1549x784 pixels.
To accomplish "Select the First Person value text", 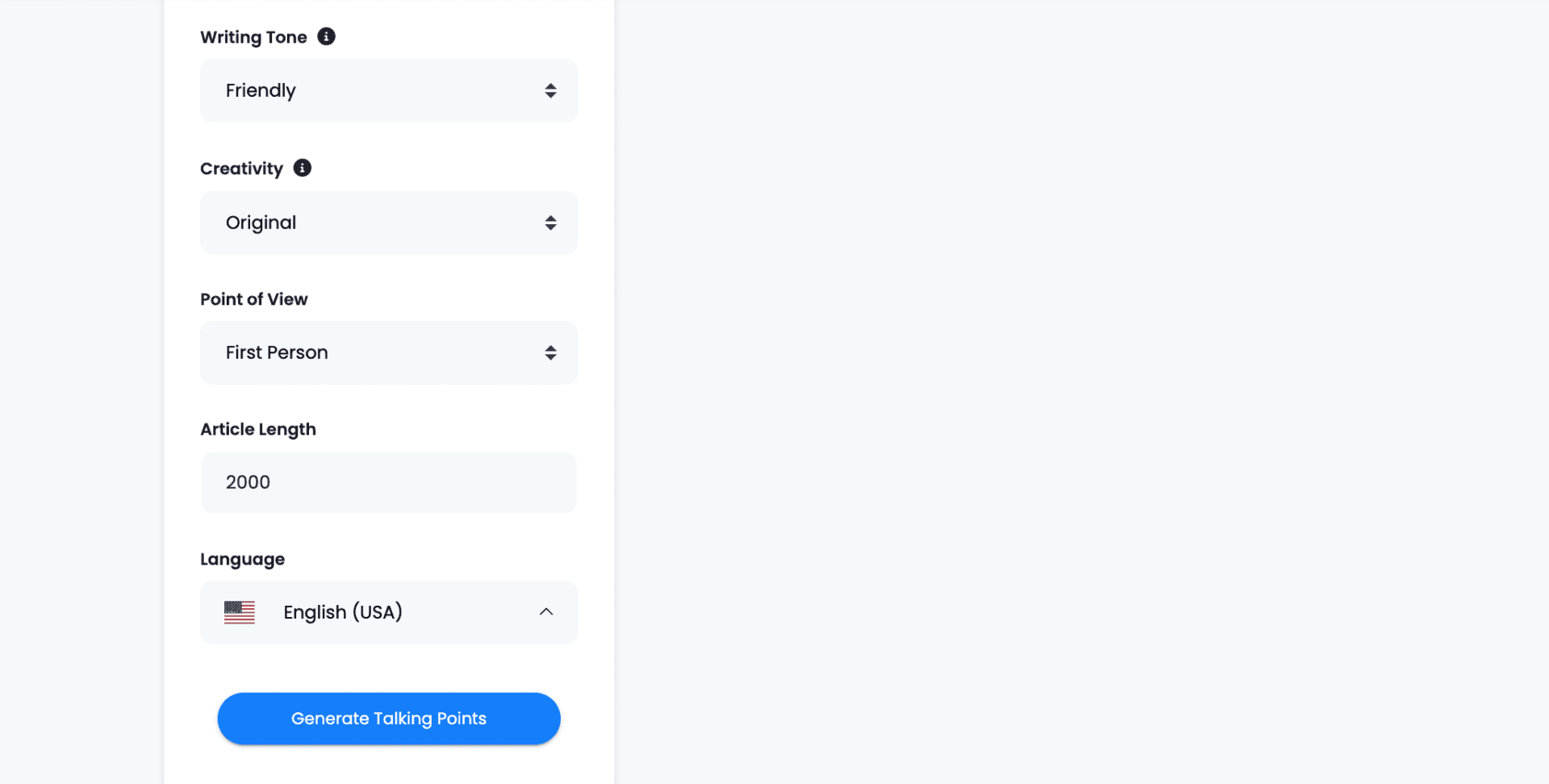I will pyautogui.click(x=277, y=352).
